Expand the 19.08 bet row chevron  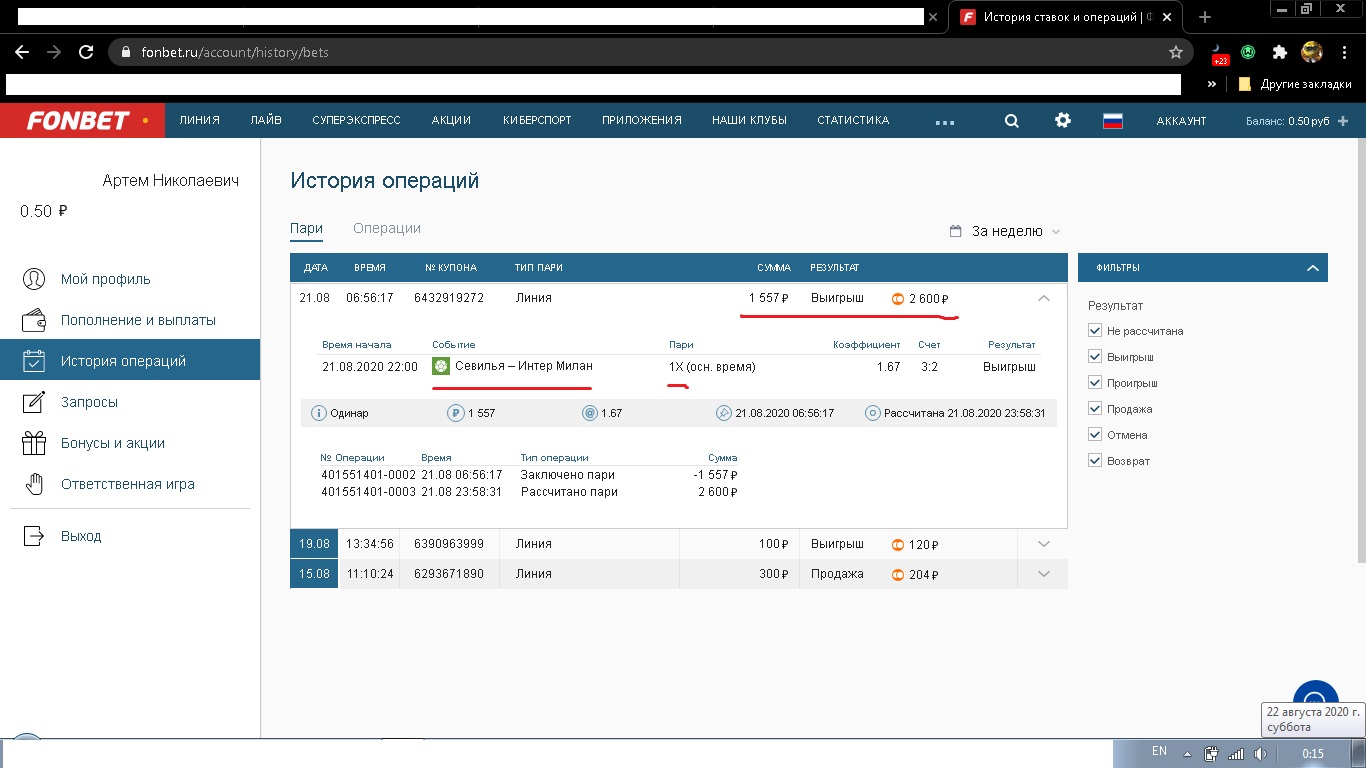click(1044, 544)
